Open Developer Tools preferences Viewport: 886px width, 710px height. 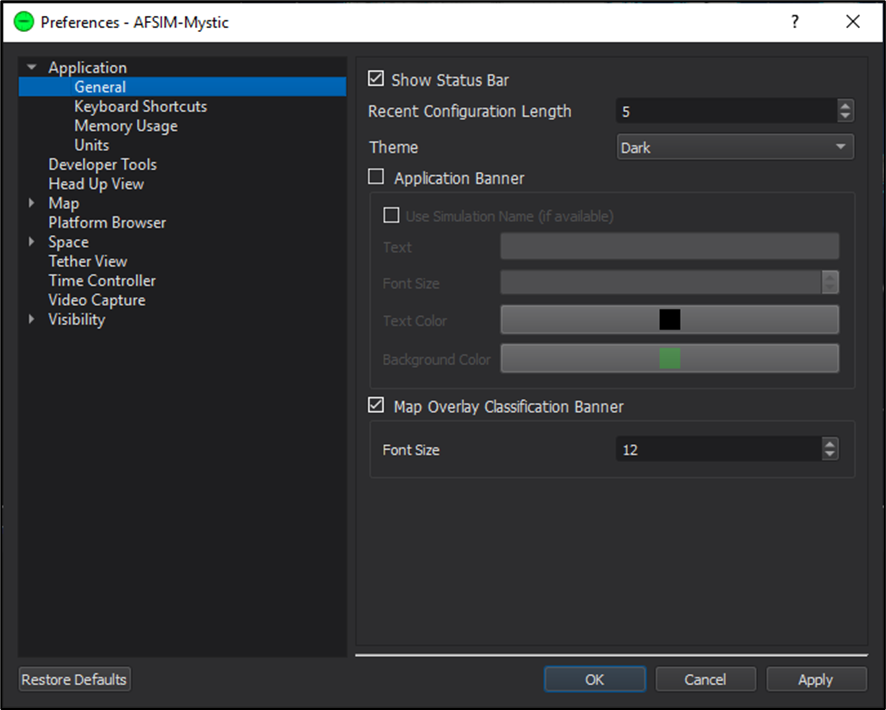point(103,164)
